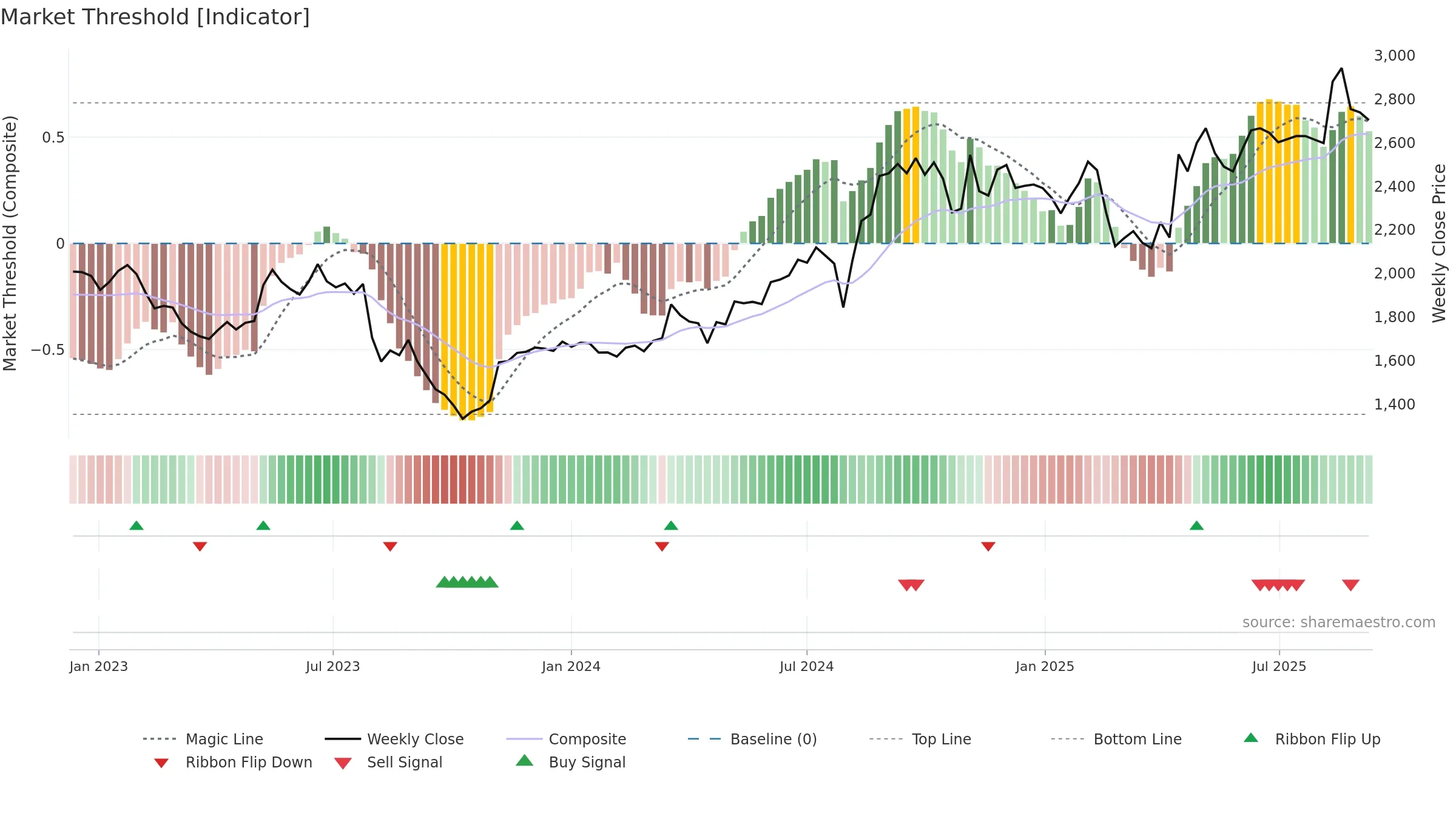Click the 1,800 price axis tick

pyautogui.click(x=1395, y=317)
